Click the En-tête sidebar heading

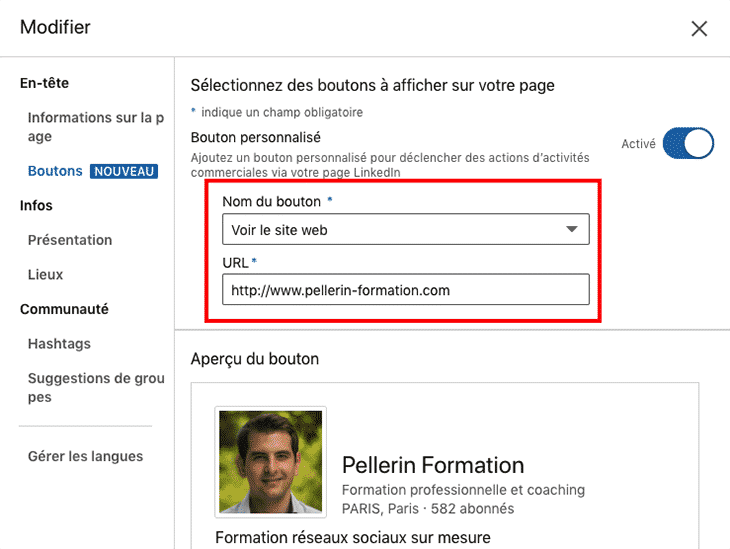coord(44,83)
